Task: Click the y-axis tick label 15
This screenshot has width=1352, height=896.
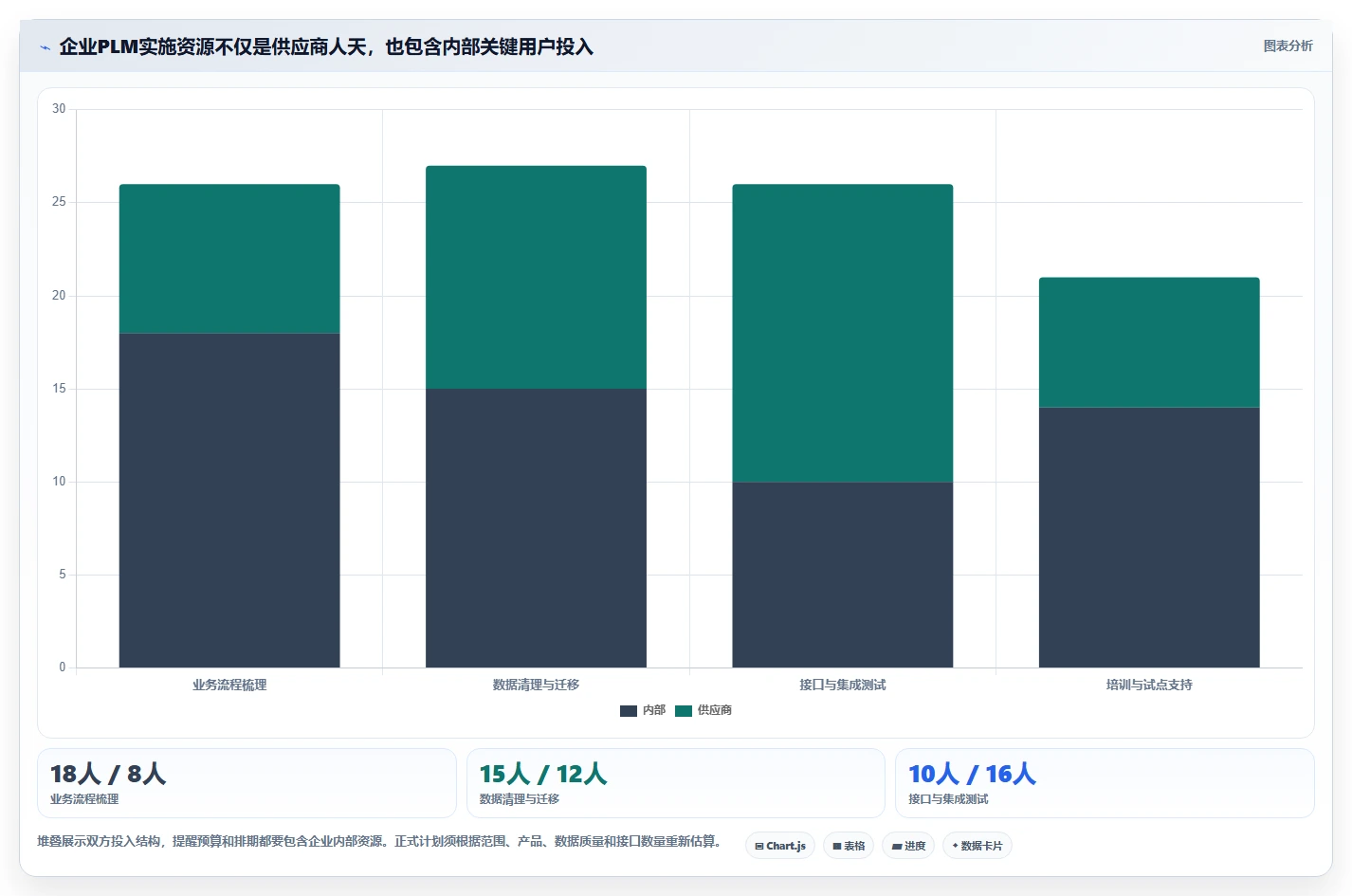Action: tap(59, 389)
